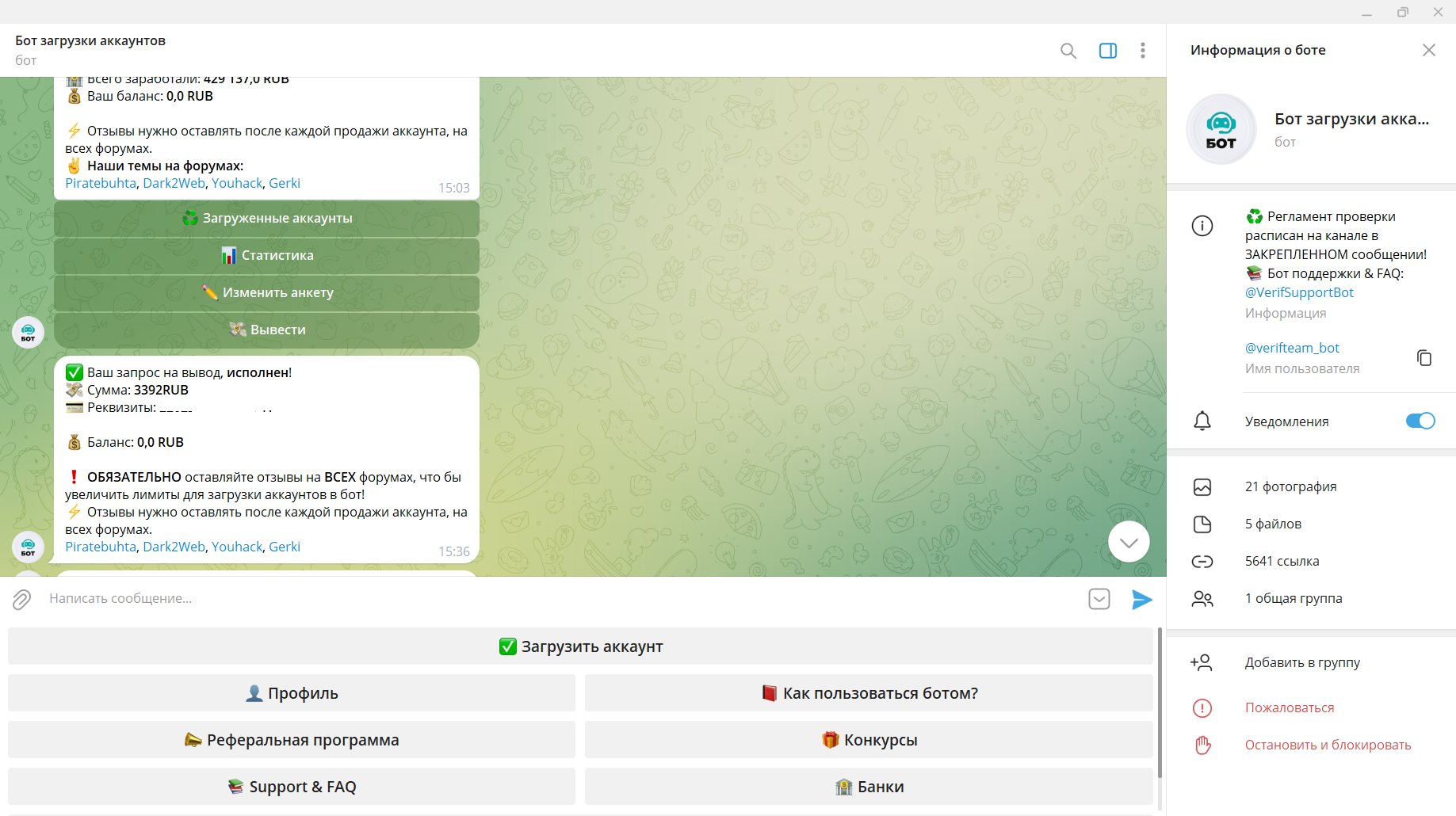The height and width of the screenshot is (816, 1456).
Task: Click the Профиль keyboard button
Action: click(x=292, y=693)
